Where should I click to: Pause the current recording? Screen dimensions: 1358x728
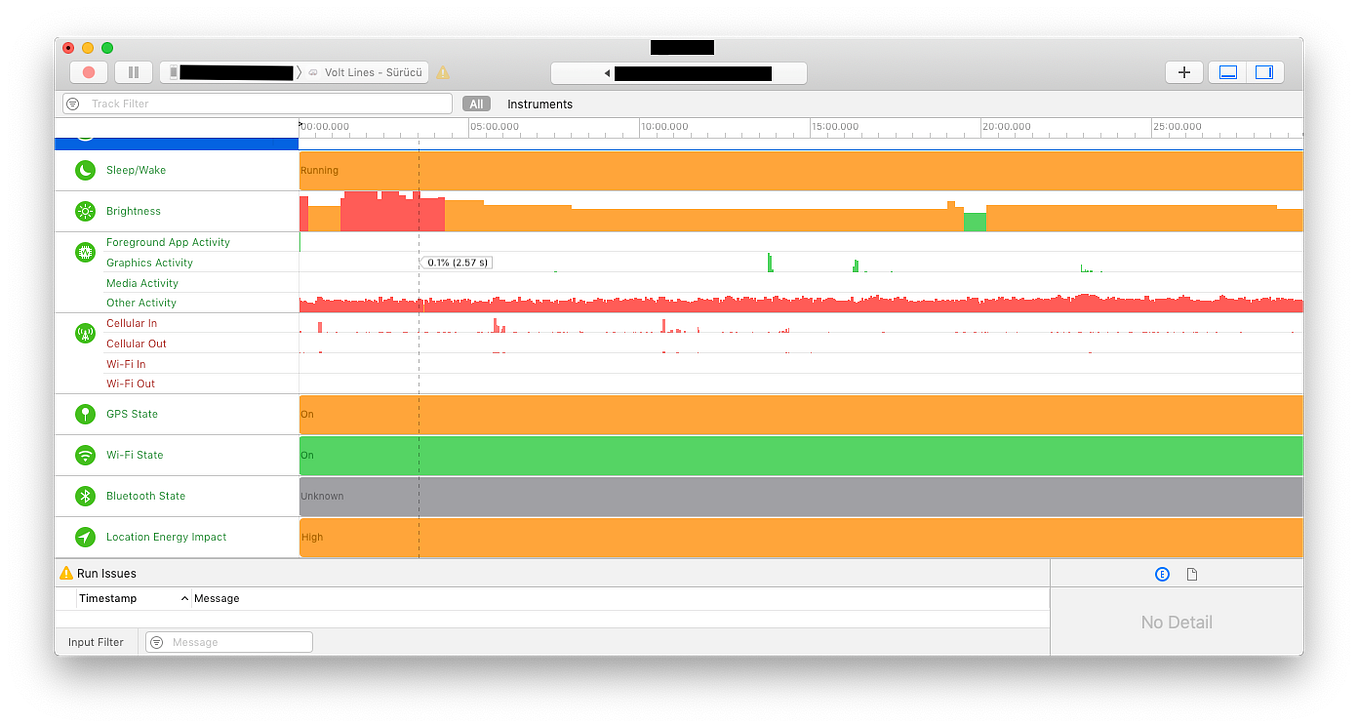click(133, 72)
